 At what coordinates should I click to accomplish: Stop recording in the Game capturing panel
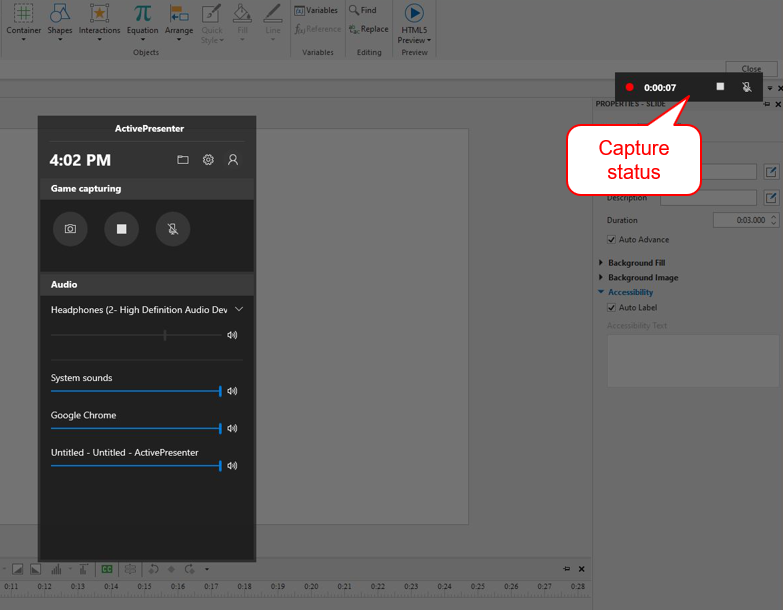tap(121, 229)
